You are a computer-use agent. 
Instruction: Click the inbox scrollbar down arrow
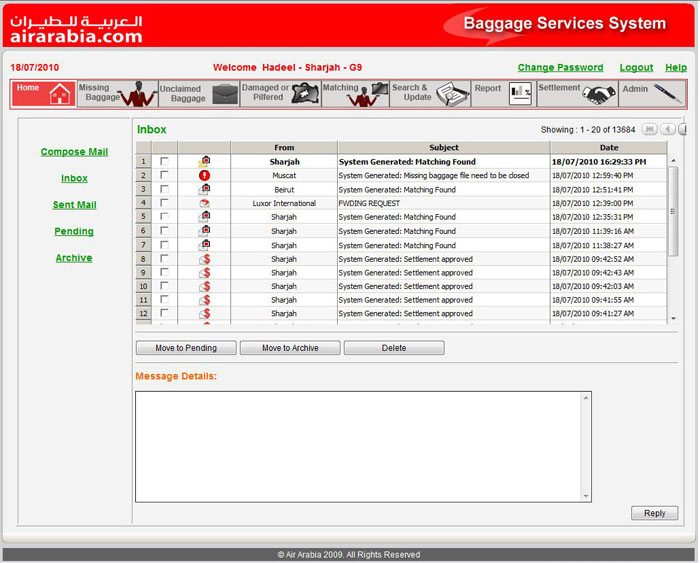click(x=673, y=318)
